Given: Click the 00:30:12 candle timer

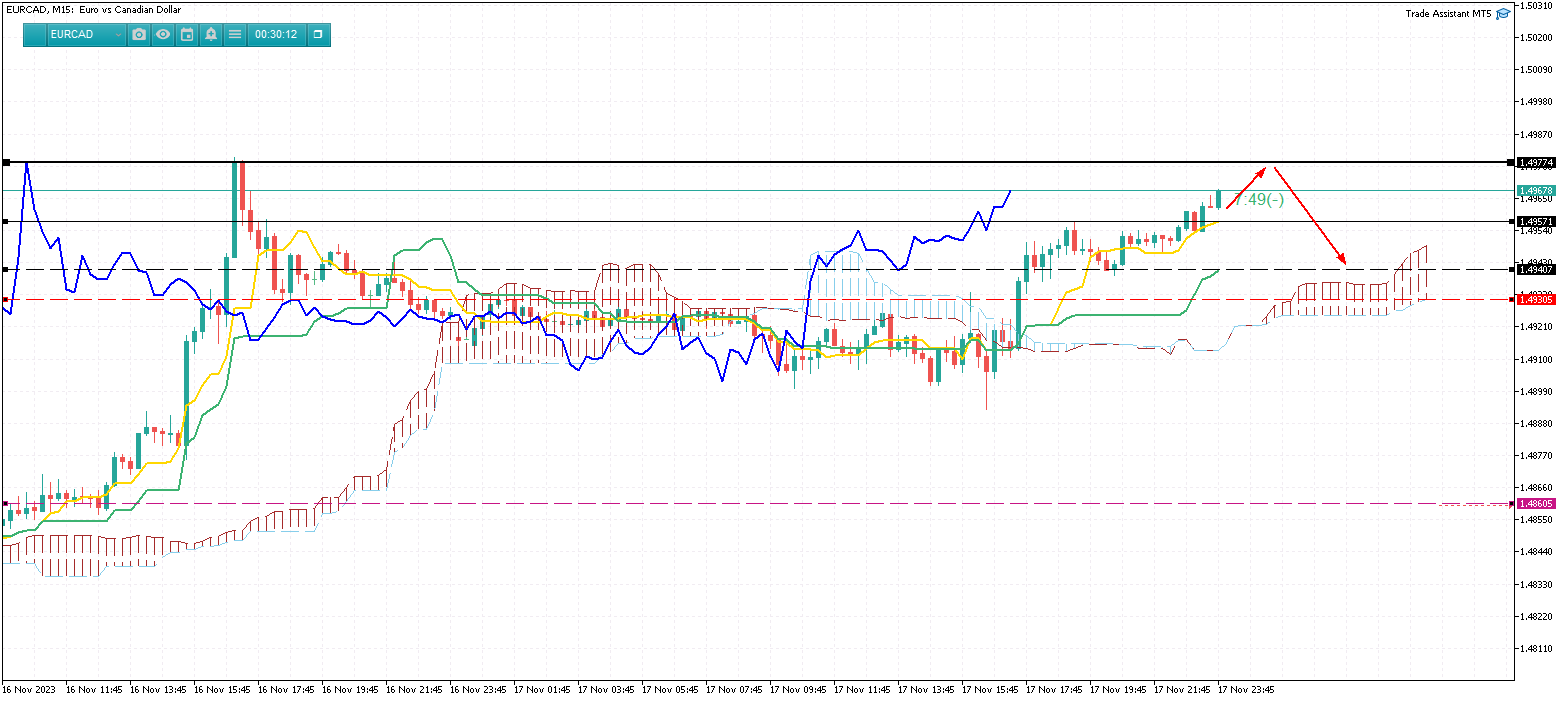Looking at the screenshot, I should pyautogui.click(x=276, y=34).
